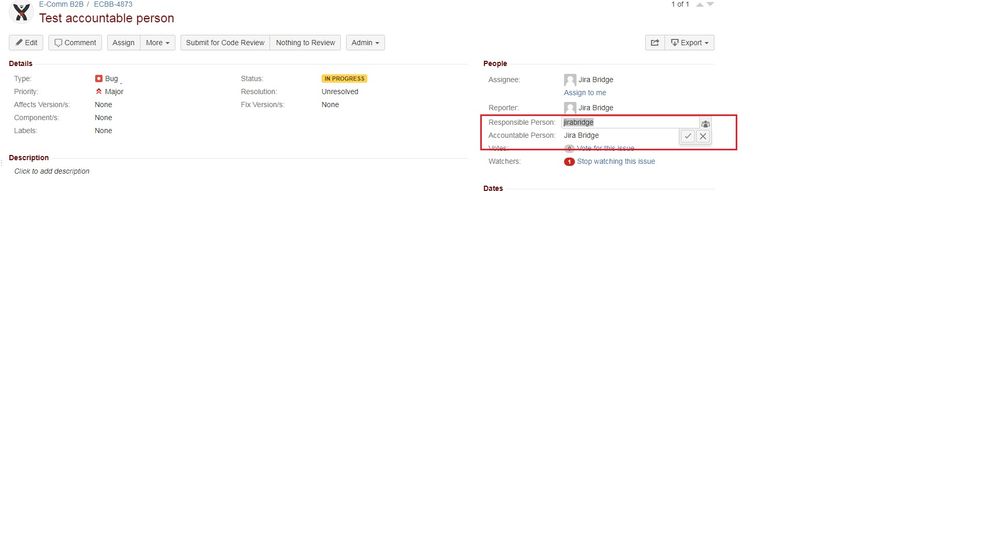Click the Unresolved resolution value

click(340, 92)
